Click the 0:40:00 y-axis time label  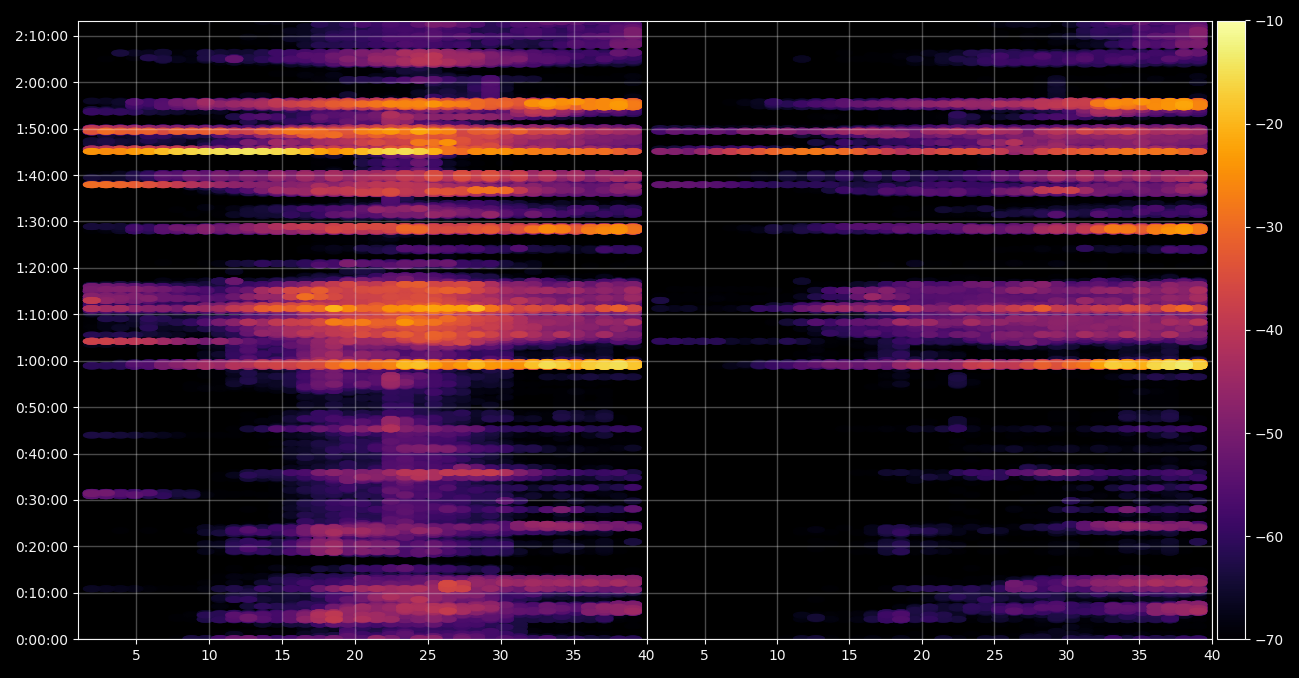(x=43, y=454)
